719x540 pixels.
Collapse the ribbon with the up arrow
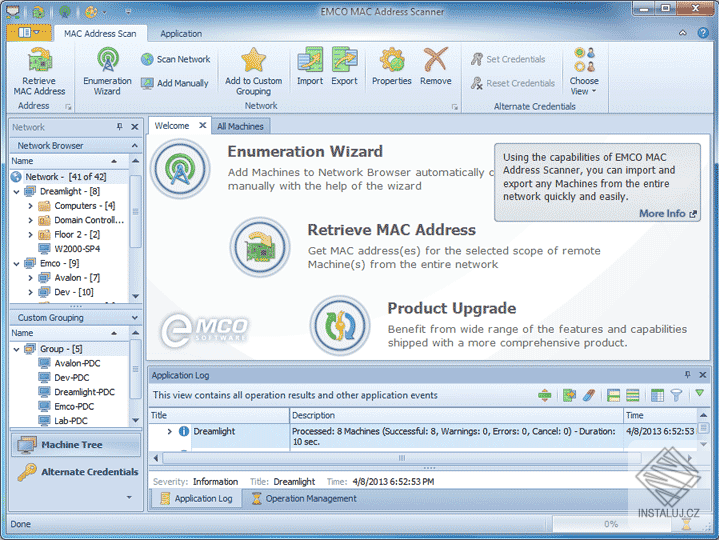(x=683, y=33)
